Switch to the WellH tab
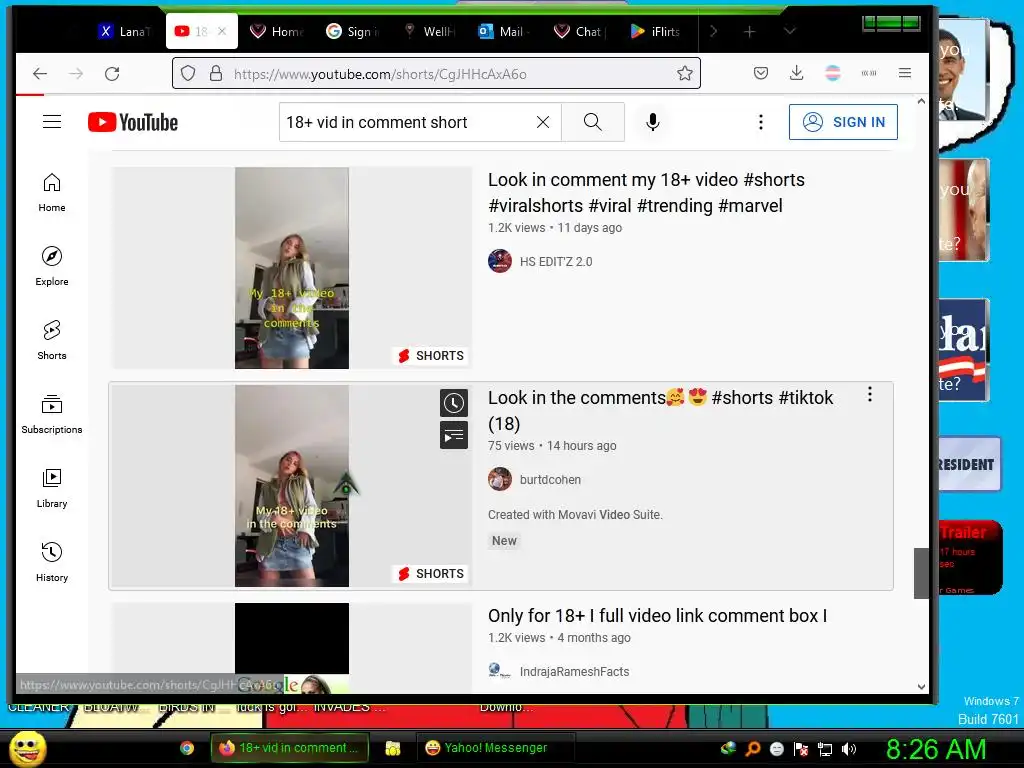This screenshot has width=1024, height=768. [430, 31]
